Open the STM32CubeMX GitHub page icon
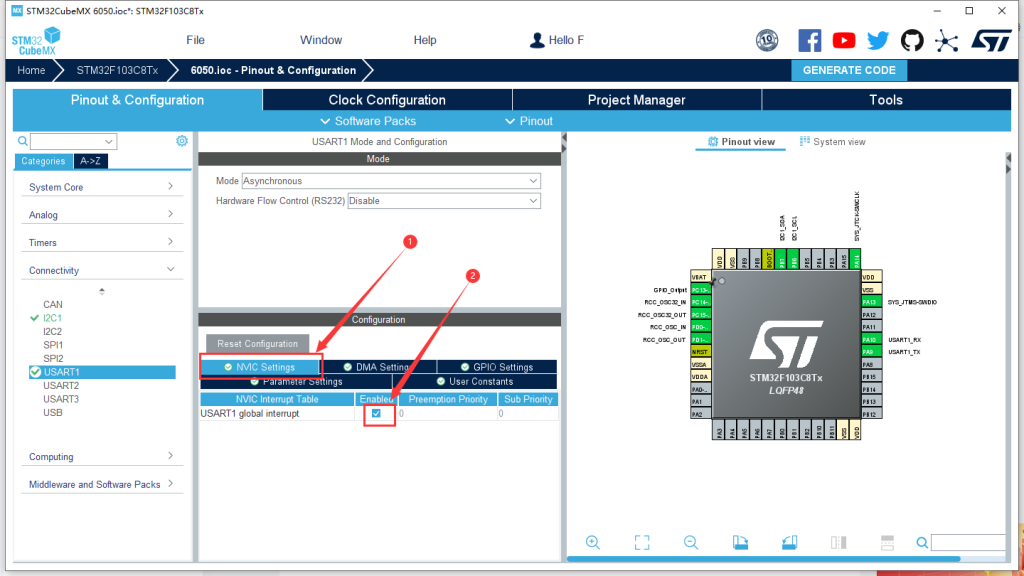1024x576 pixels. pos(911,40)
